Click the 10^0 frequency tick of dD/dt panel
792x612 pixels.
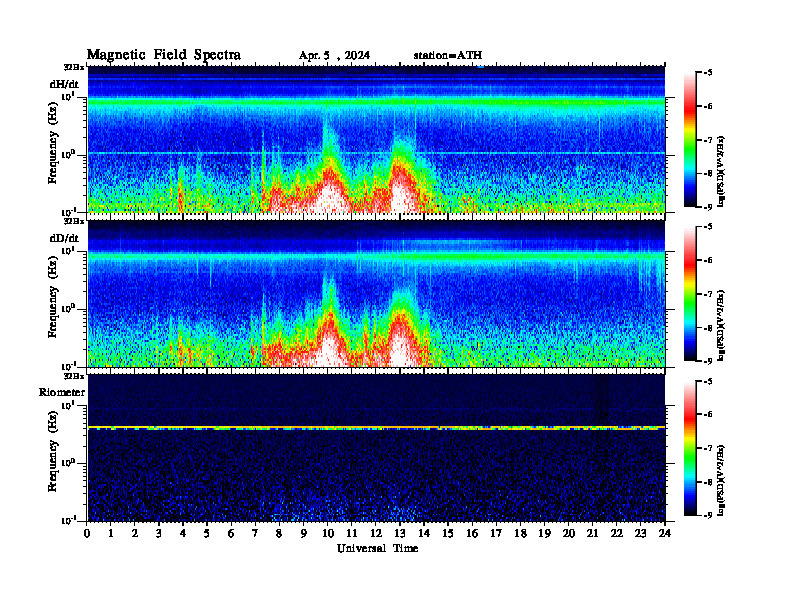point(68,308)
